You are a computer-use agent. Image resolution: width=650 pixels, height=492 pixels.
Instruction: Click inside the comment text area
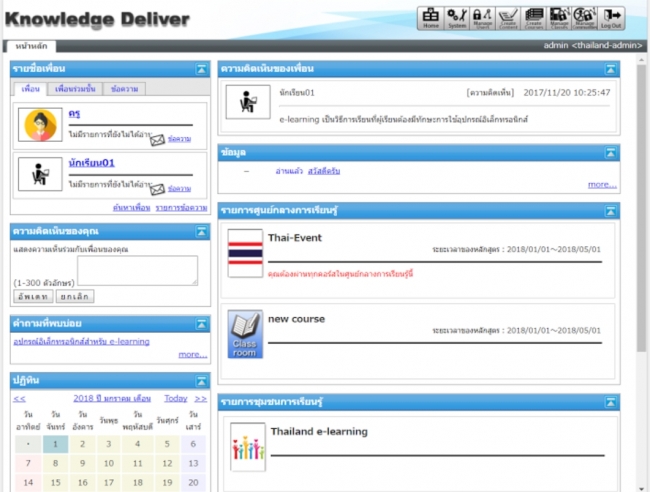pyautogui.click(x=137, y=271)
